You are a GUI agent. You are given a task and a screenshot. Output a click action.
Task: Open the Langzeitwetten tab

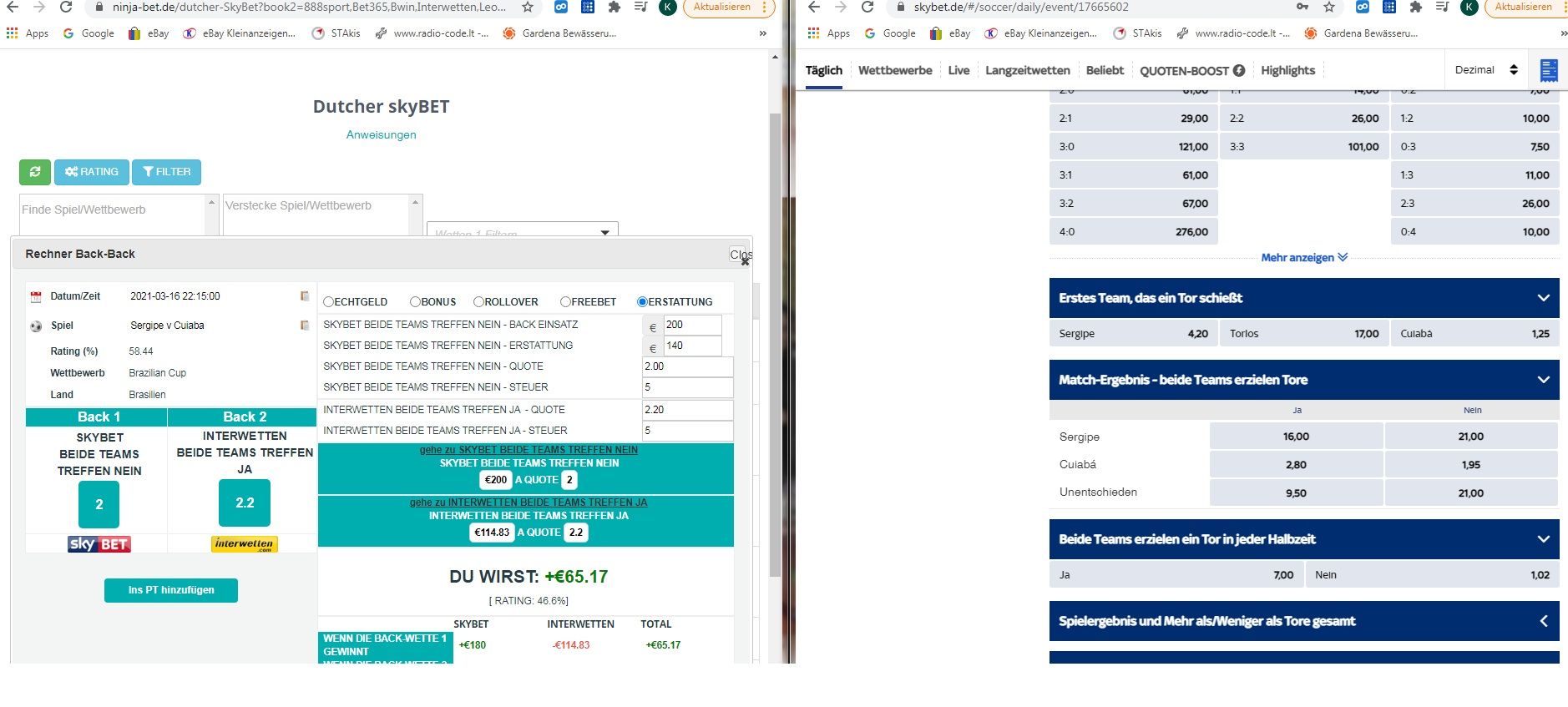(x=1028, y=70)
